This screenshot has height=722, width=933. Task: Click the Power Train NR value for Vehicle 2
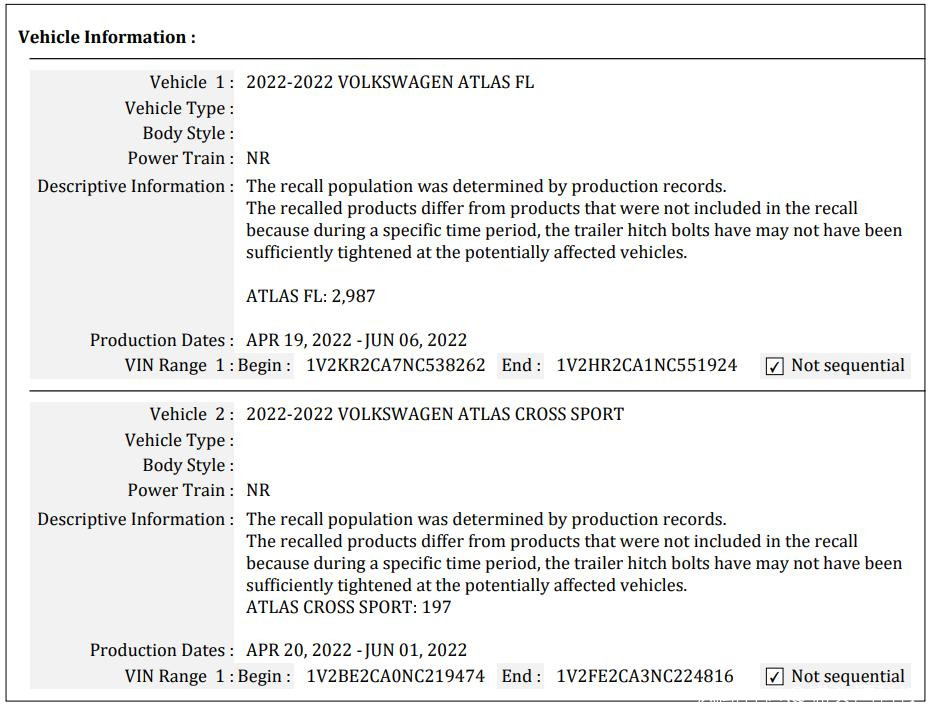pos(258,490)
